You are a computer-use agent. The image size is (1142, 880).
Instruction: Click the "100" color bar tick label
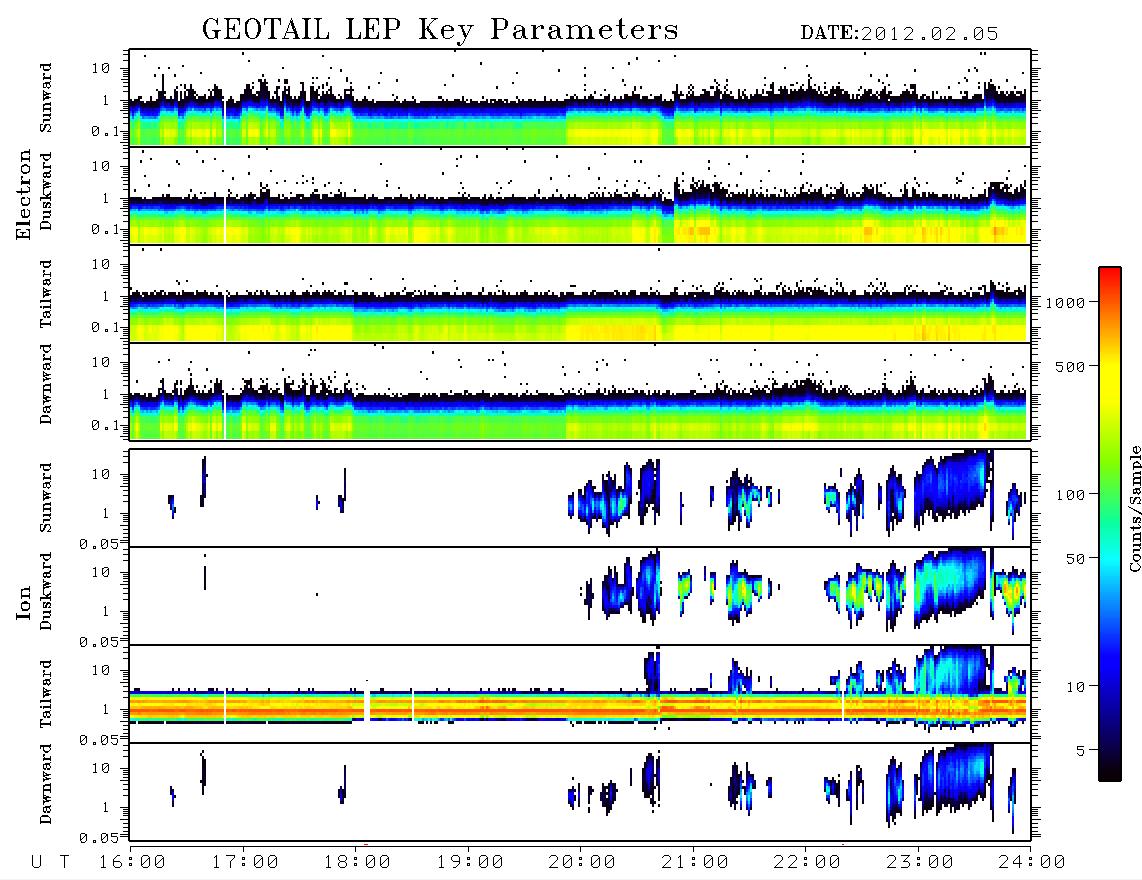[x=1070, y=495]
